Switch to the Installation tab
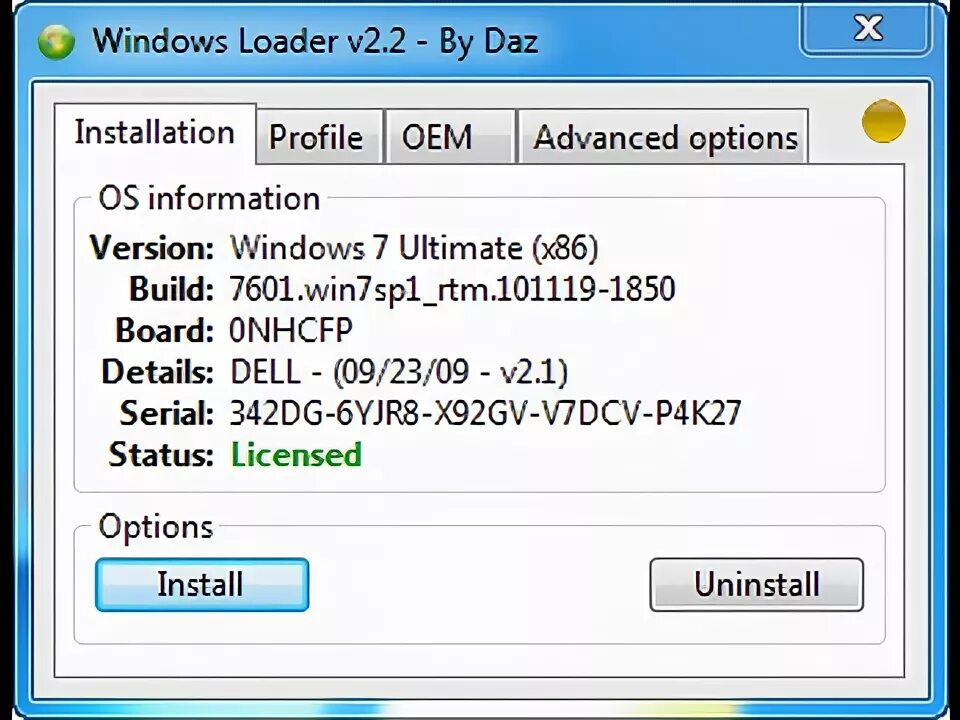The width and height of the screenshot is (960, 720). 155,133
